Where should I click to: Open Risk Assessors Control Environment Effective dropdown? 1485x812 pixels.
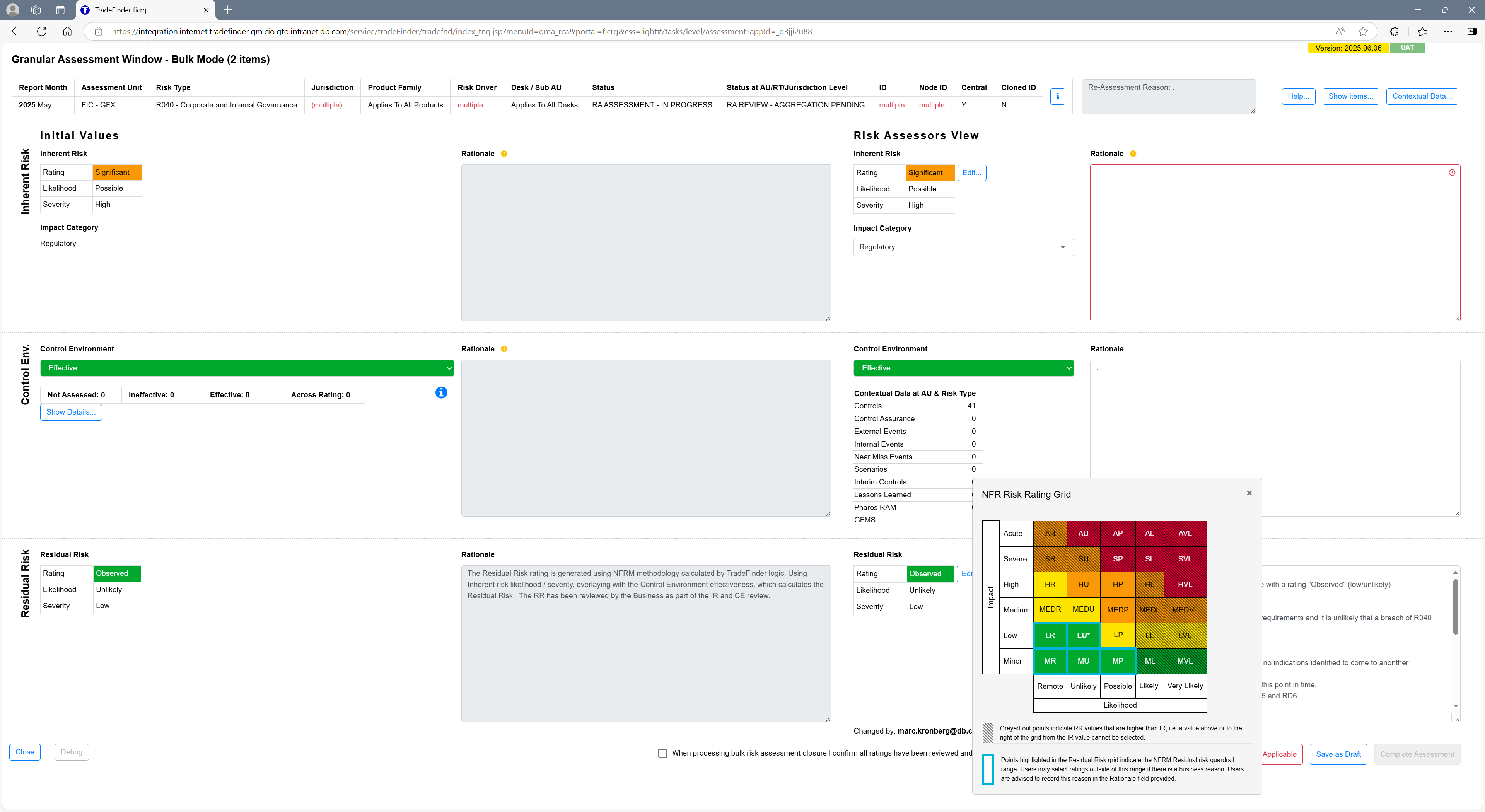click(963, 368)
